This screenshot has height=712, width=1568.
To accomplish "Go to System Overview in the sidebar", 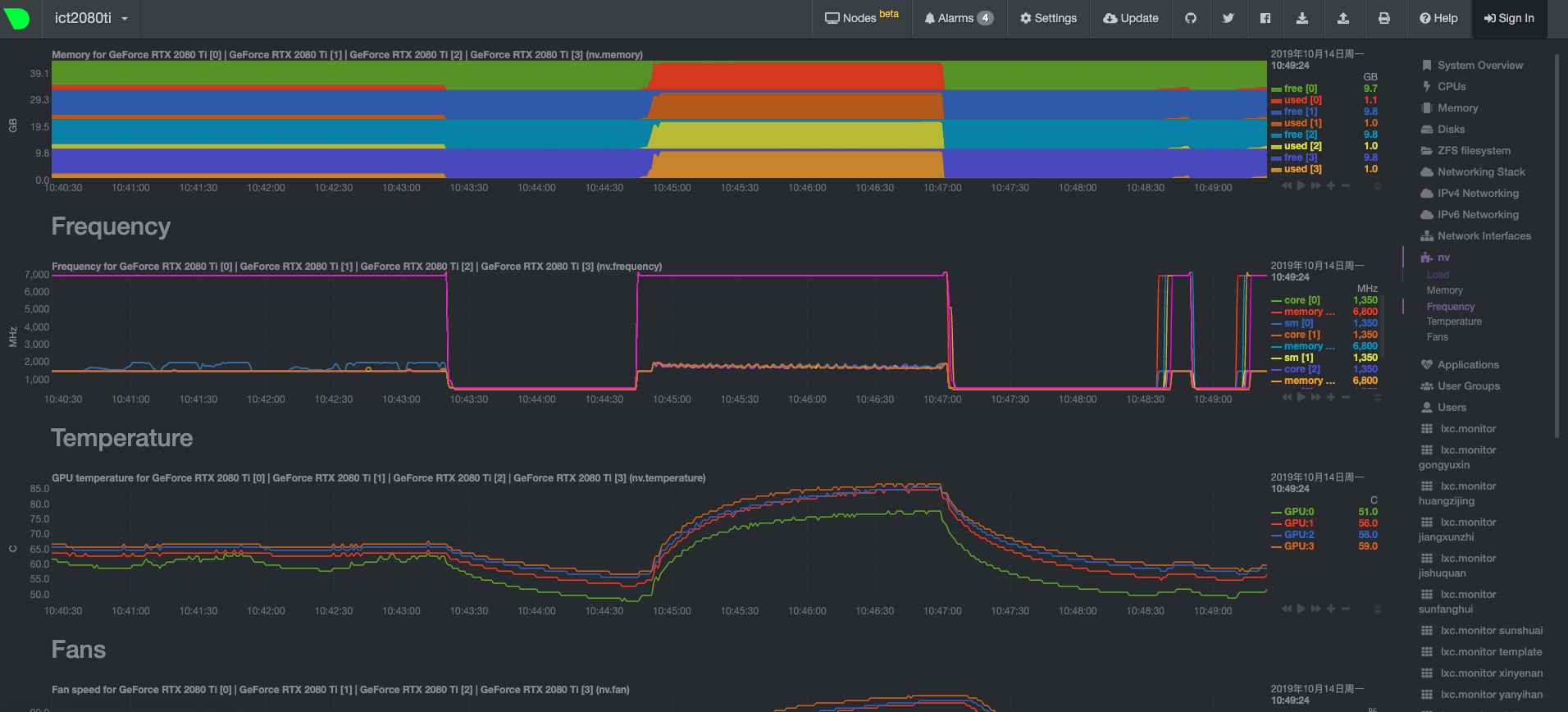I will pyautogui.click(x=1479, y=66).
